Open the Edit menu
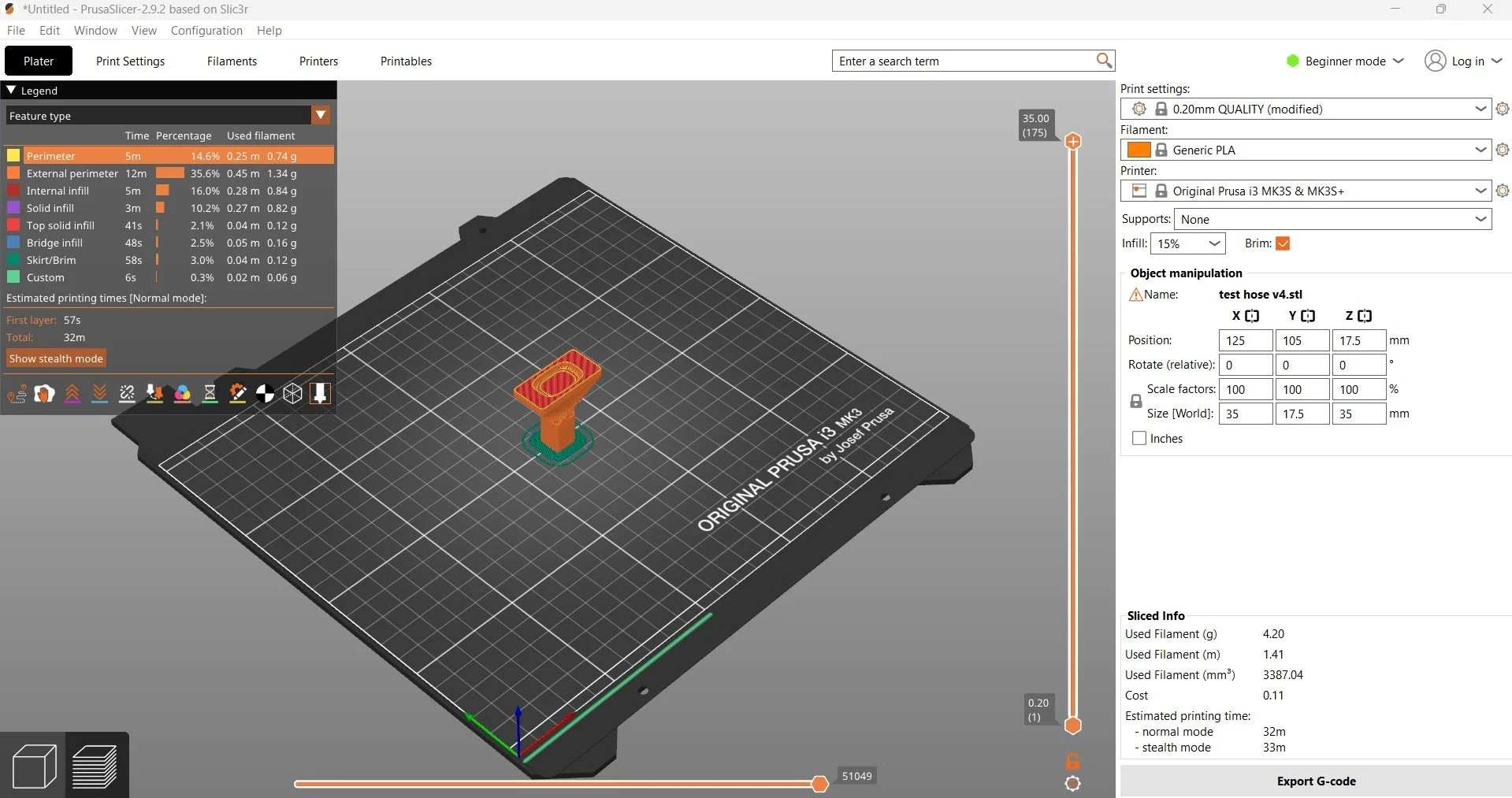Screen dimensions: 1512x798 50,30
